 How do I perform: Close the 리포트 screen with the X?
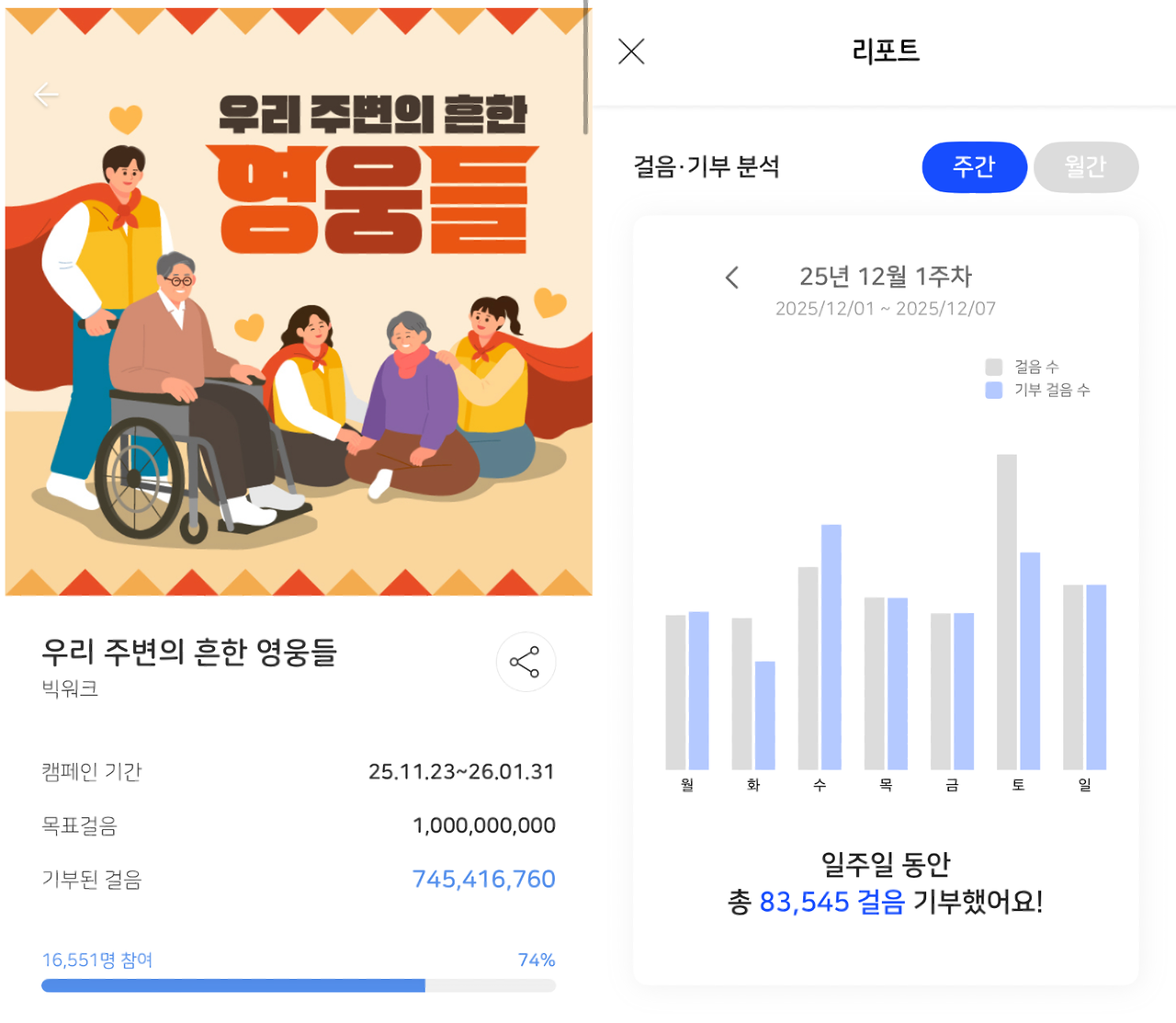pos(631,51)
